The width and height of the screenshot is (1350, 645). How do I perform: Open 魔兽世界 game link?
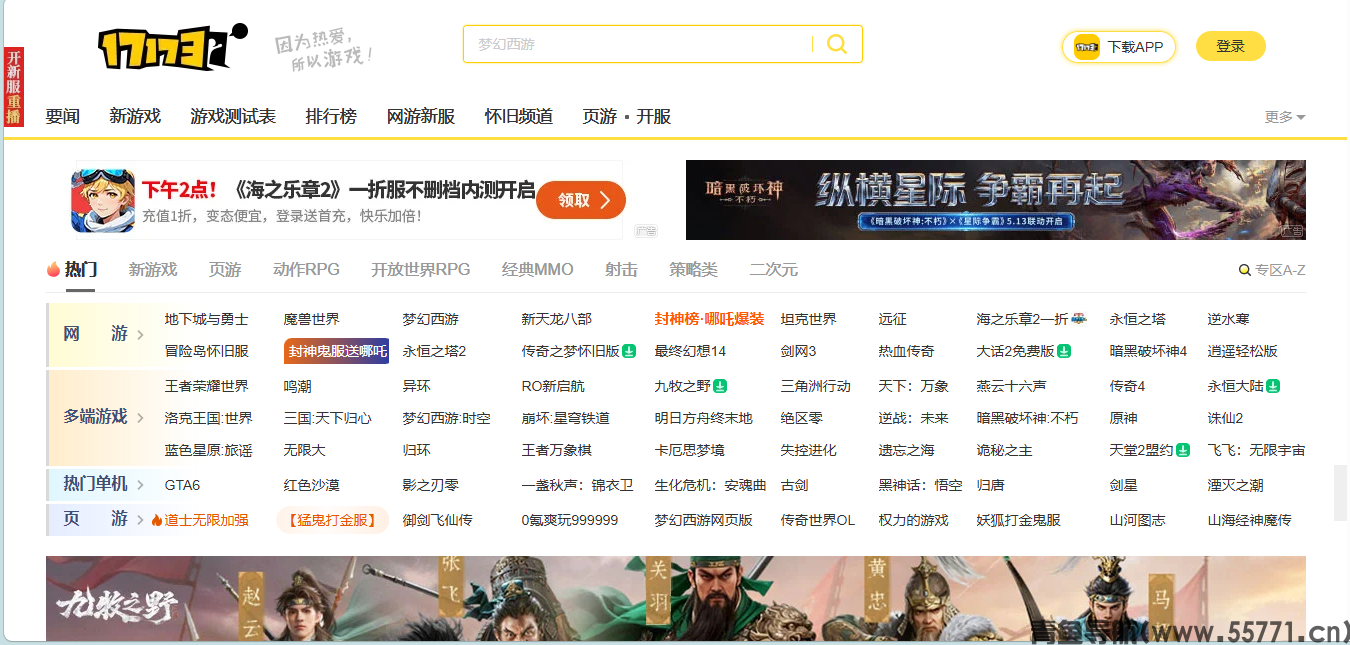311,319
